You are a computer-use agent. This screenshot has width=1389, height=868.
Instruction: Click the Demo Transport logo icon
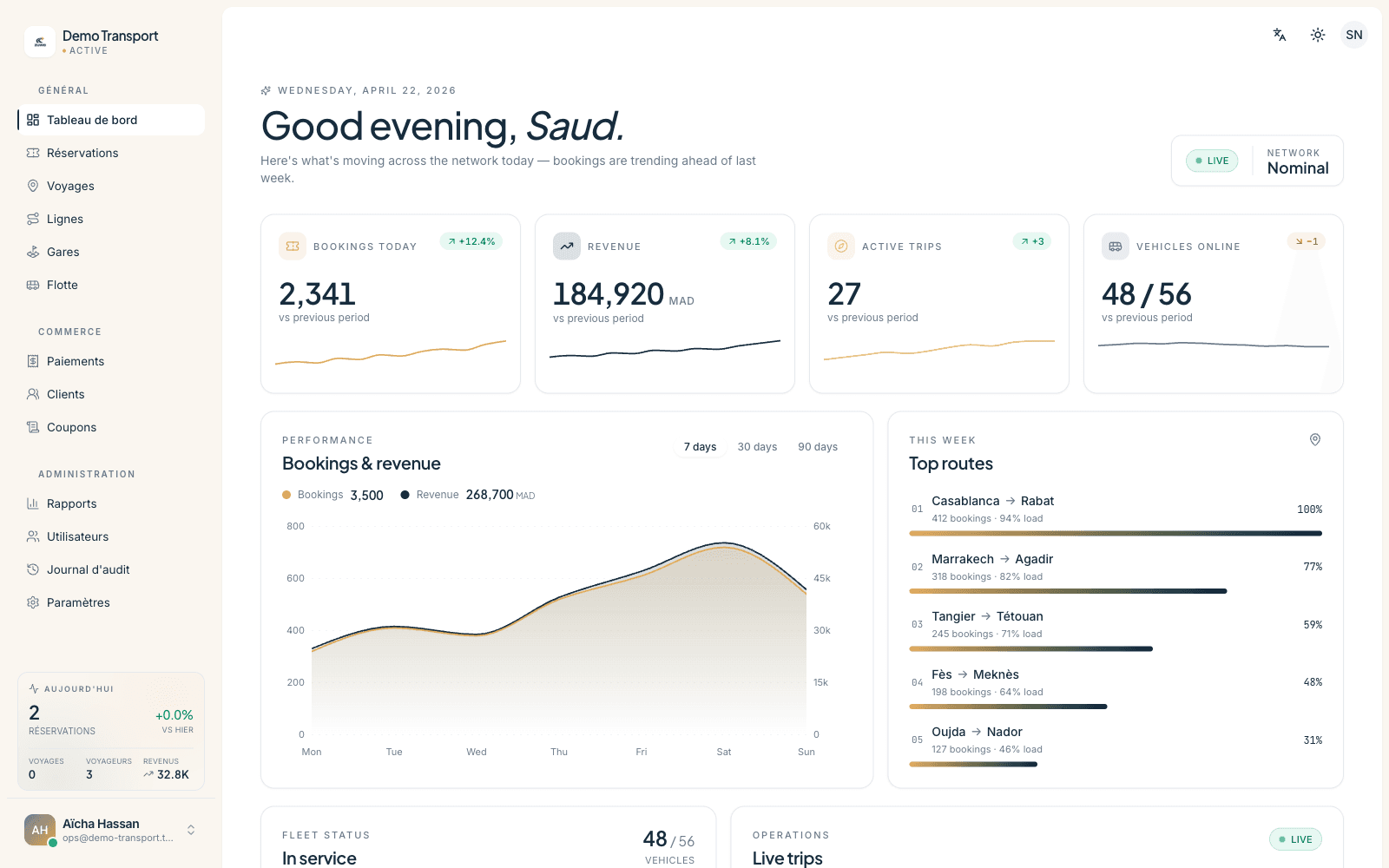click(40, 42)
